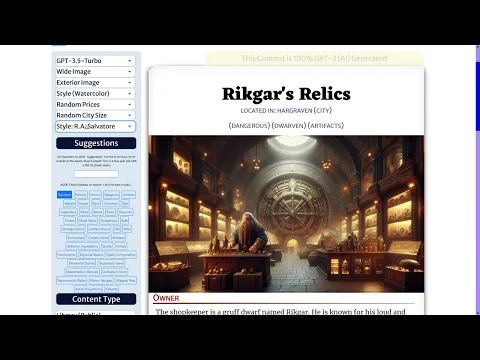Toggle the Staves tag
480x360 pixels.
pos(83,203)
